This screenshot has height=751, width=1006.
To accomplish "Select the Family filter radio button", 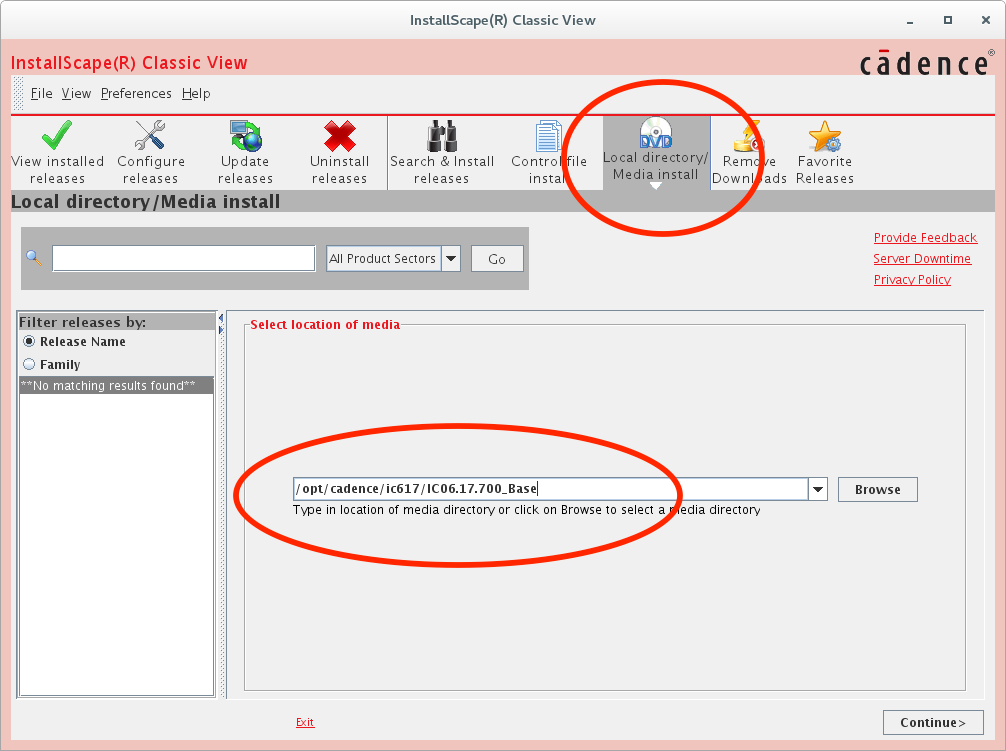I will click(x=29, y=364).
